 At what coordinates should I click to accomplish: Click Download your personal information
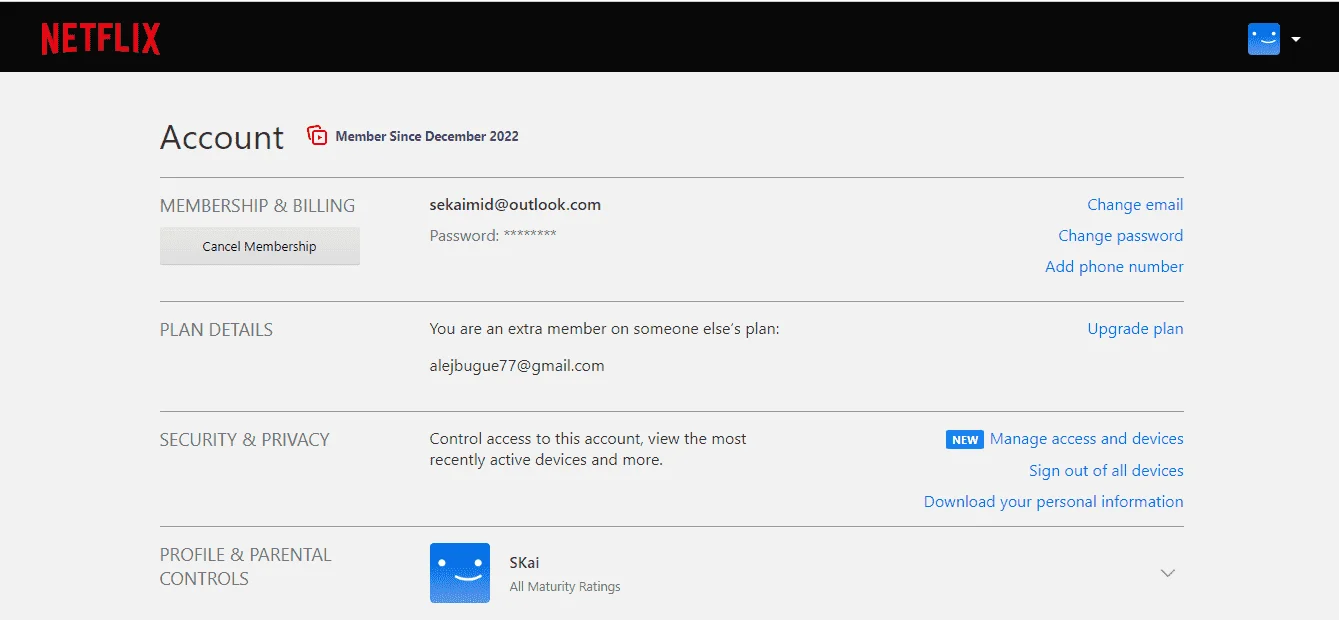(x=1054, y=501)
